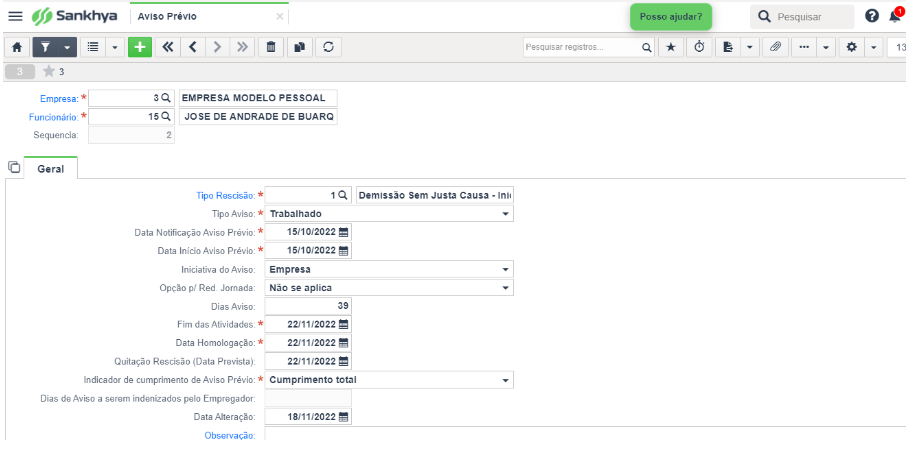922x465 pixels.
Task: Select the Geral tab
Action: click(x=51, y=169)
